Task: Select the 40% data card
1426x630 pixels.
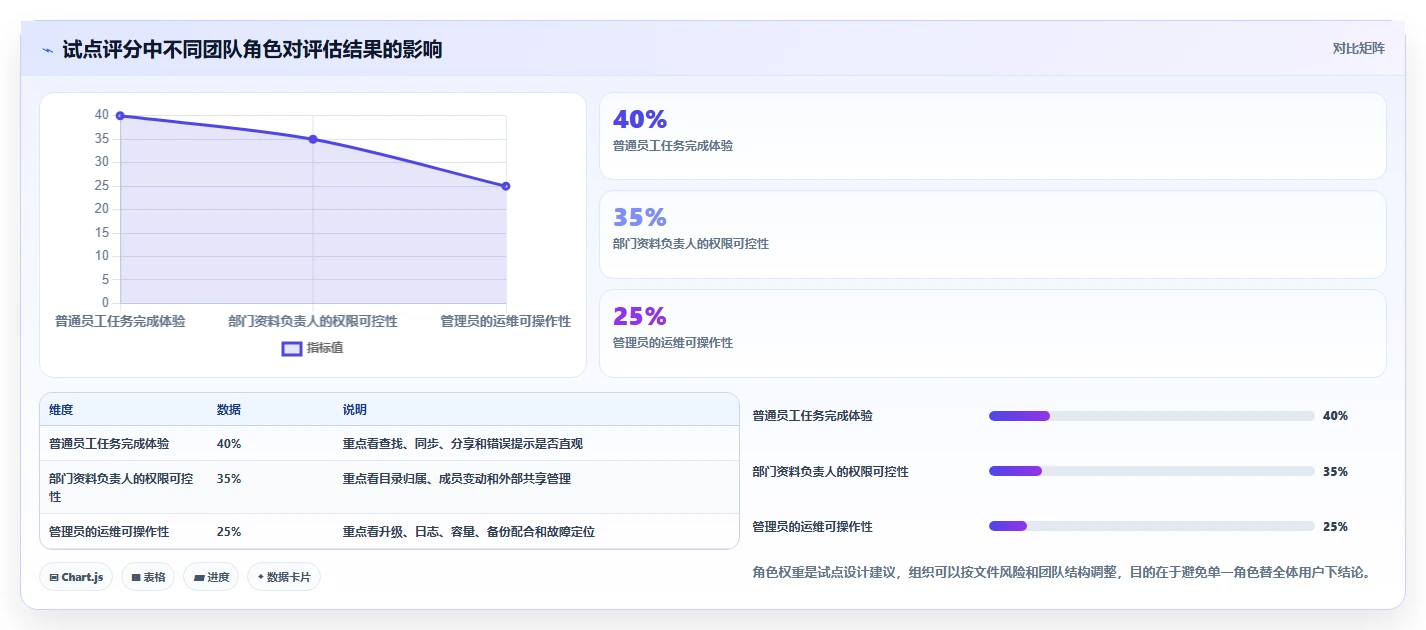Action: coord(992,136)
